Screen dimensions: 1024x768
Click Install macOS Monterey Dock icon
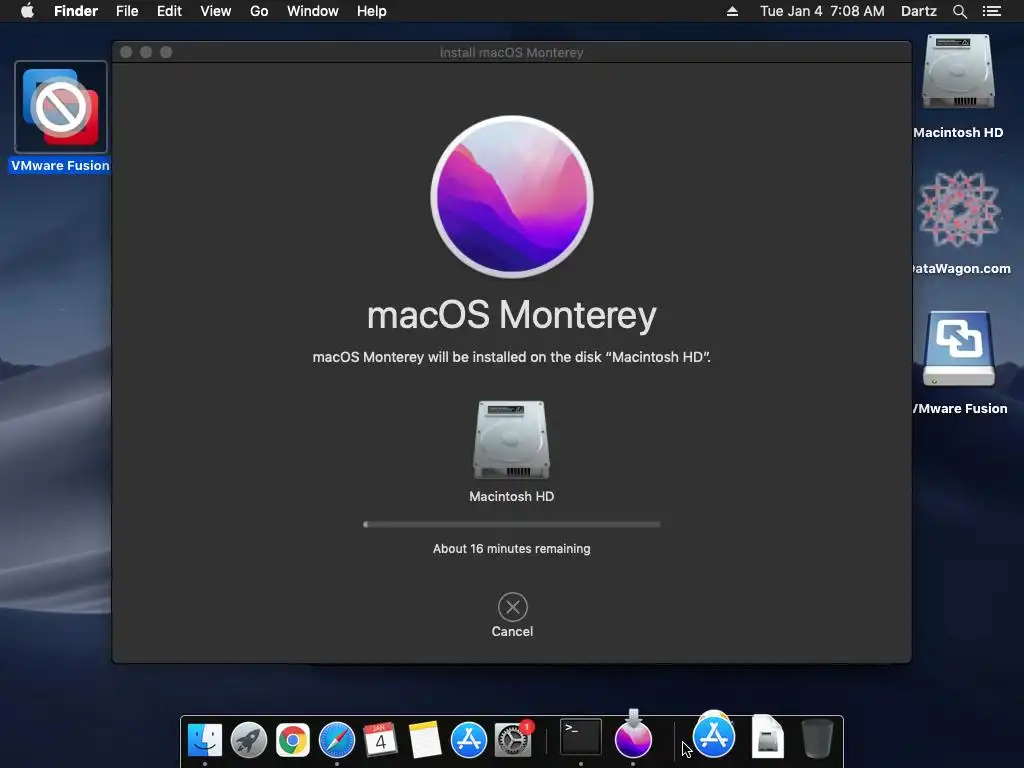click(x=633, y=737)
